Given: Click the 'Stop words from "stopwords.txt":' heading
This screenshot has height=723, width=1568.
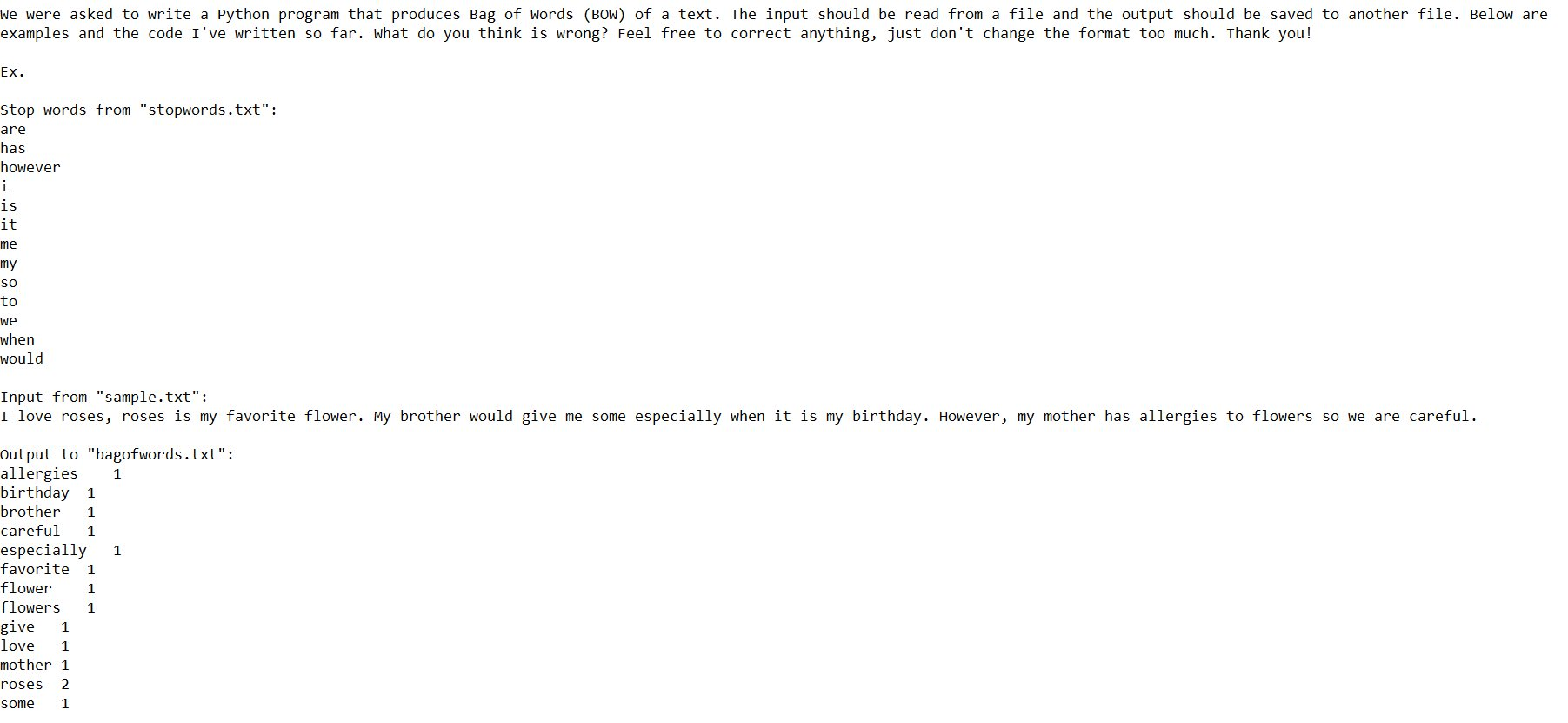Looking at the screenshot, I should click(139, 110).
